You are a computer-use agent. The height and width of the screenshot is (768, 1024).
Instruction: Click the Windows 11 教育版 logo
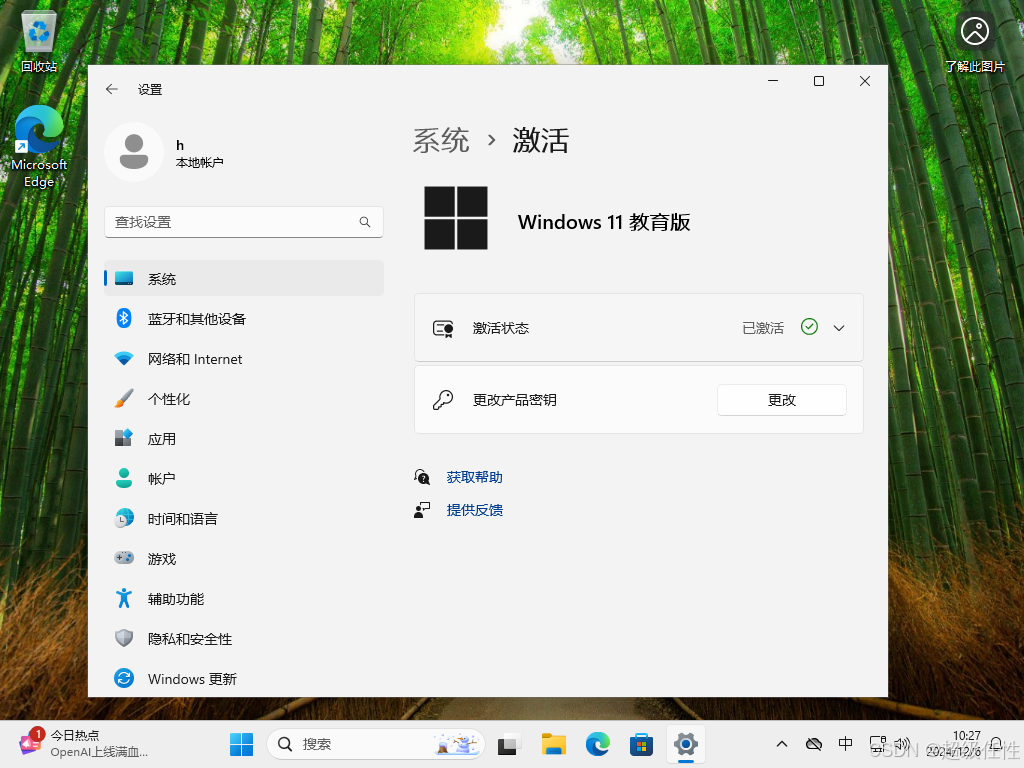pos(456,218)
